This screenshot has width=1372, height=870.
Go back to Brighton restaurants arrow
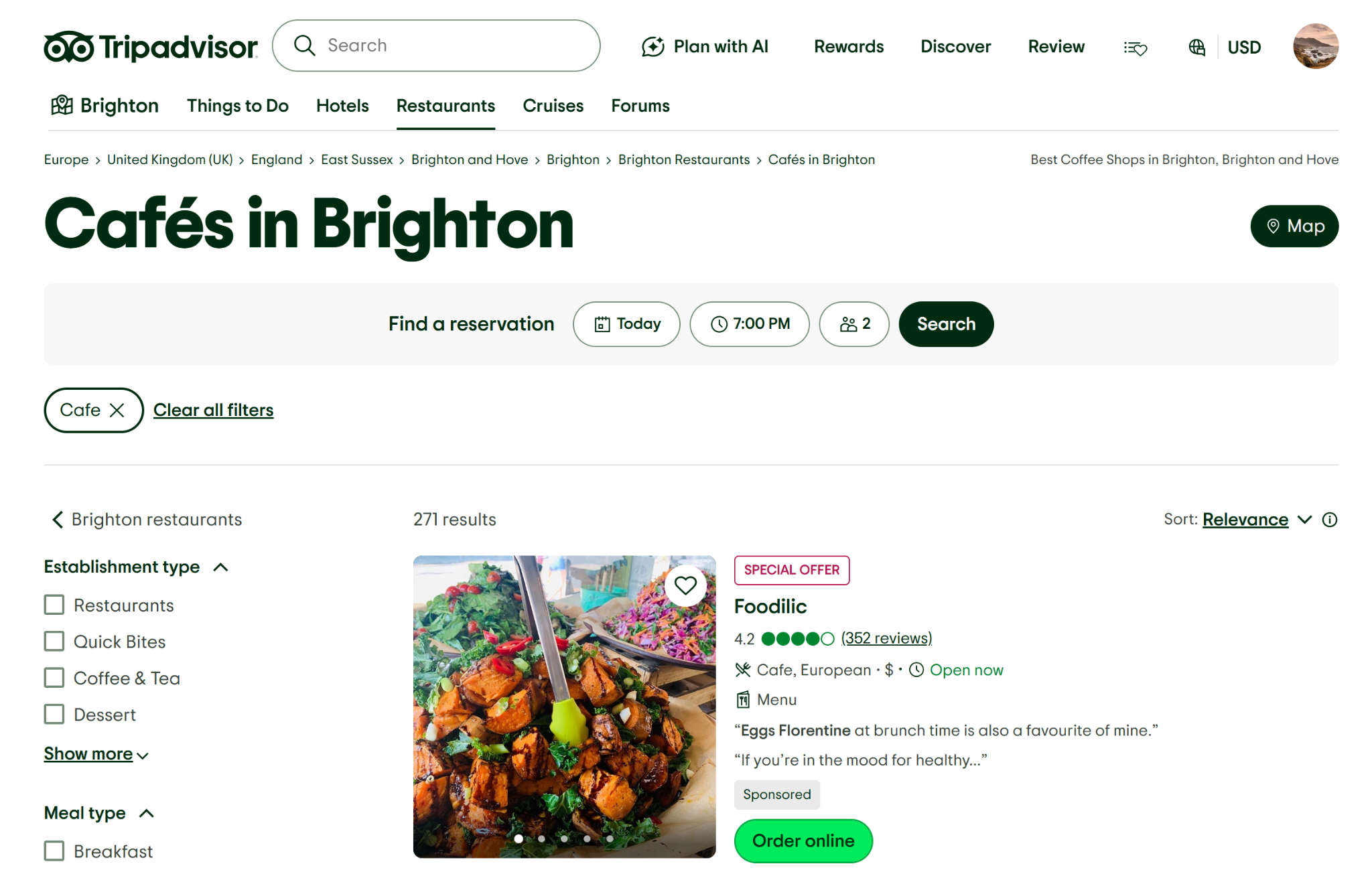(x=58, y=520)
